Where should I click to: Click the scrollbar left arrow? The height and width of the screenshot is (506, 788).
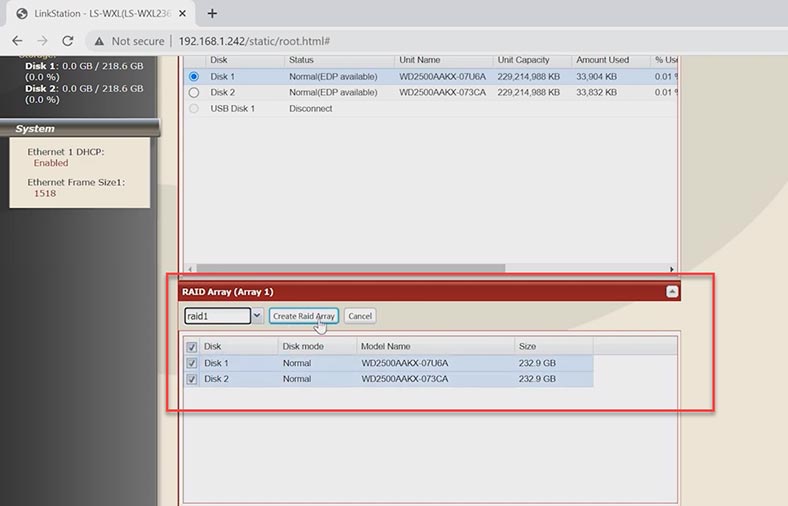190,269
